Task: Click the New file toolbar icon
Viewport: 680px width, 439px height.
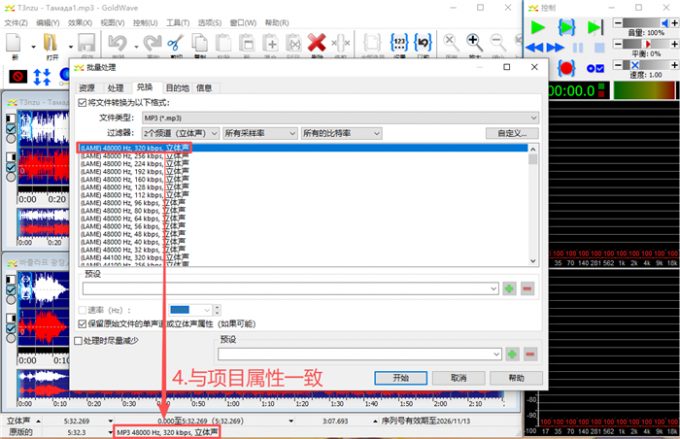Action: click(15, 44)
